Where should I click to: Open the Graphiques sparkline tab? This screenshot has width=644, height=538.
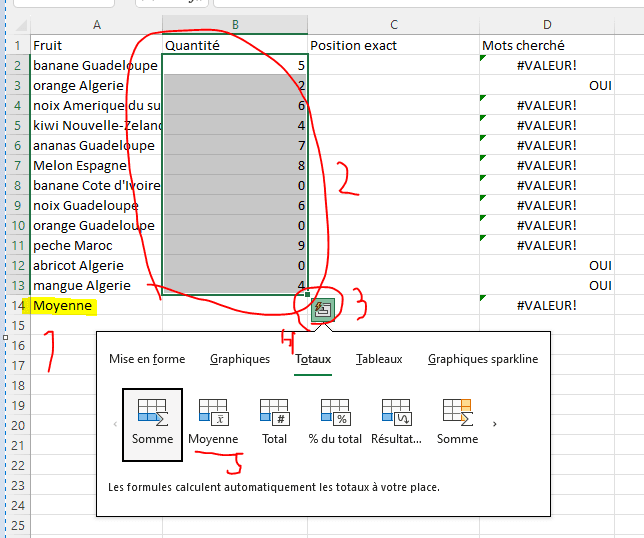482,359
